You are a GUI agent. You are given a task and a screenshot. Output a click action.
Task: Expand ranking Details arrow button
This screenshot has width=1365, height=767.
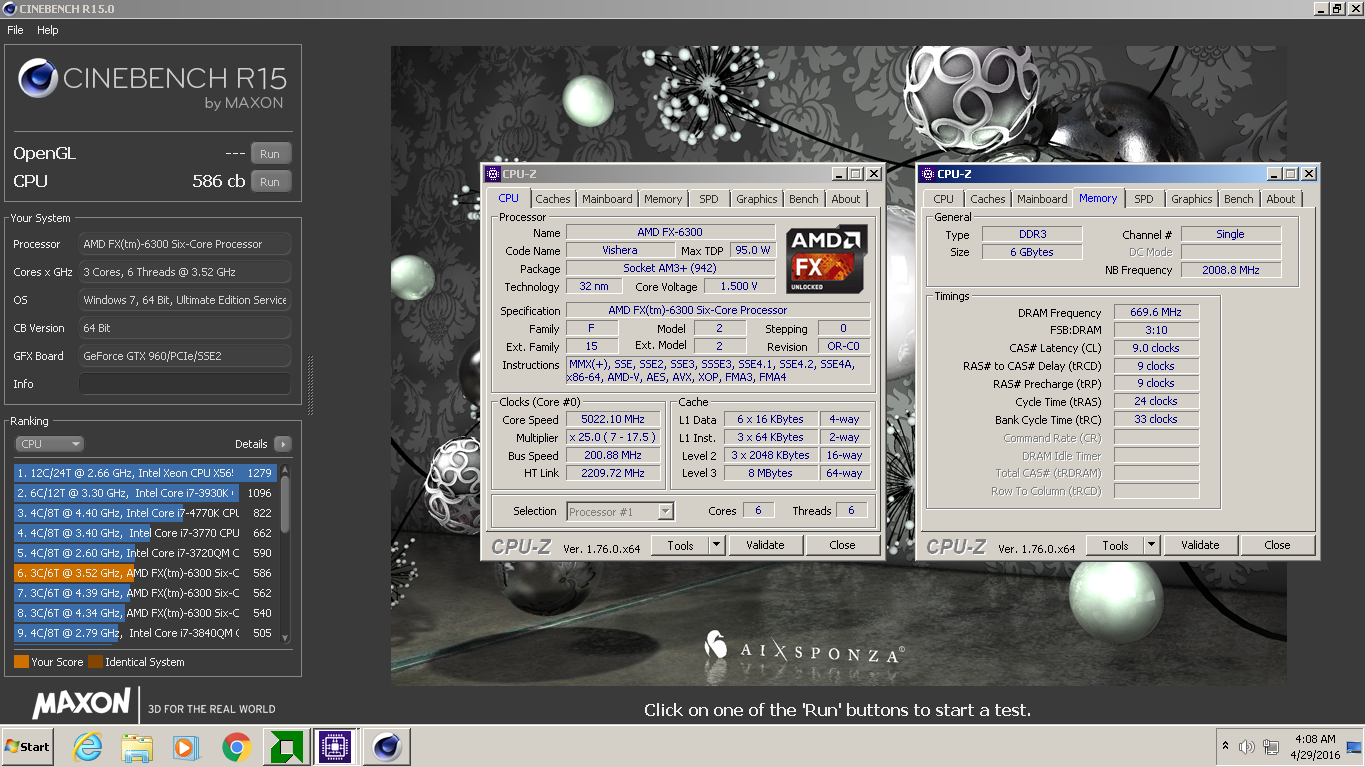click(282, 444)
